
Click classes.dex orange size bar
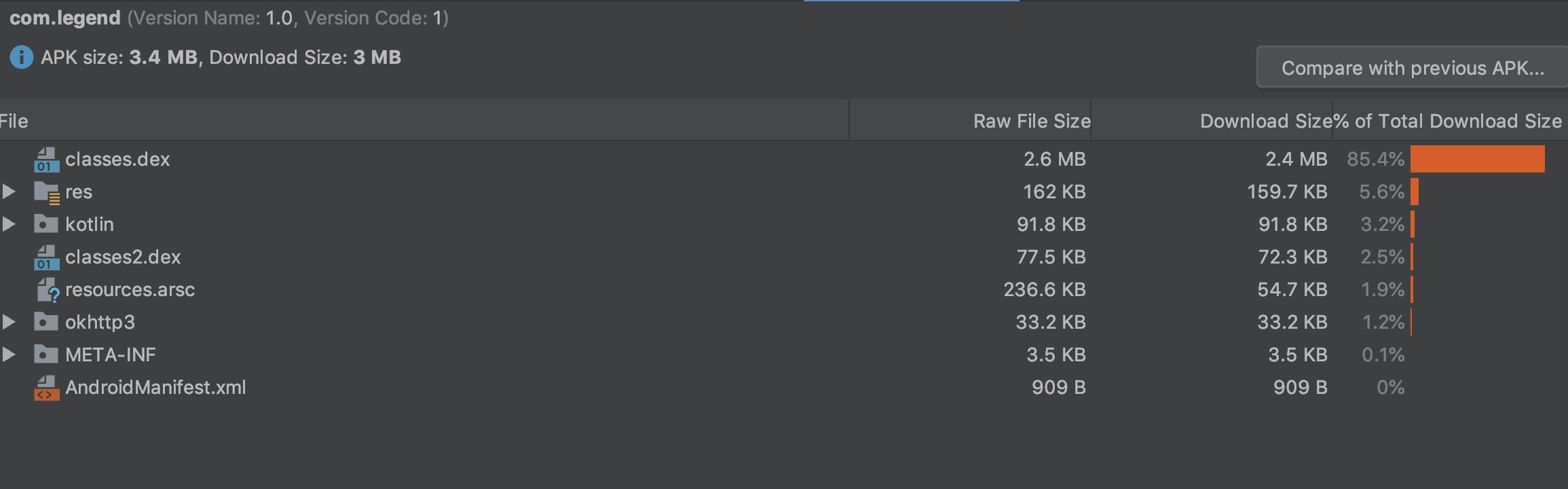coord(1477,159)
